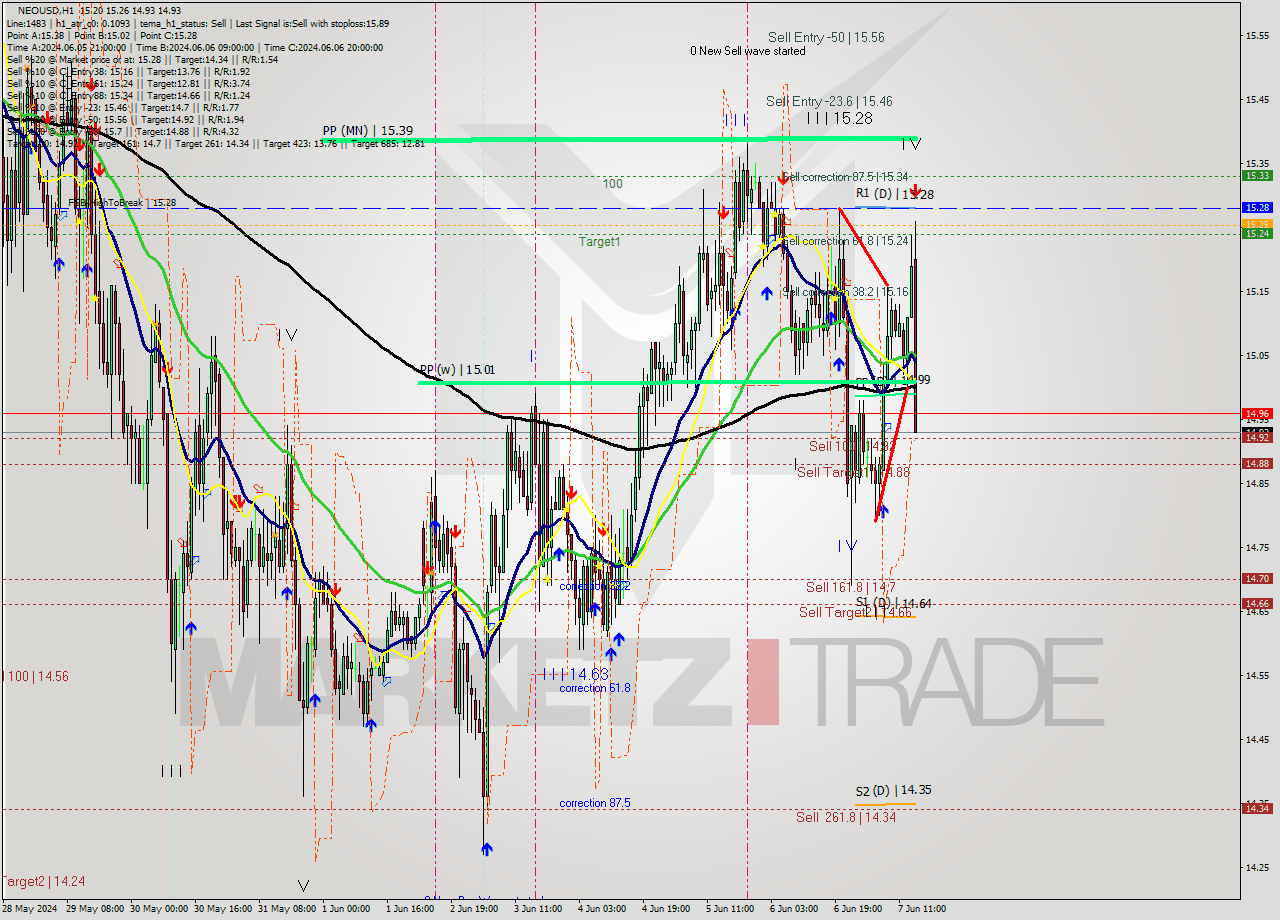
Task: Click the 'I I I 15.28' wave label
Action: 840,118
